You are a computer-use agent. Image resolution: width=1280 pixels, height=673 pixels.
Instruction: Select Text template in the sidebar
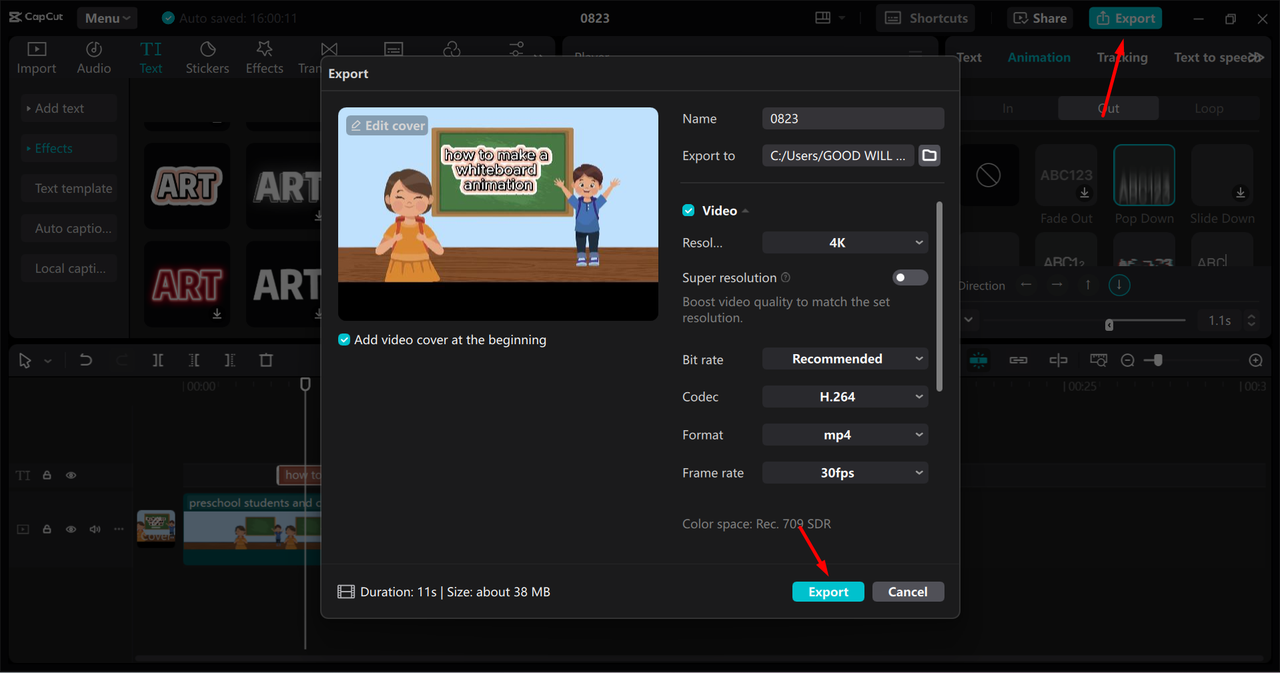[68, 188]
